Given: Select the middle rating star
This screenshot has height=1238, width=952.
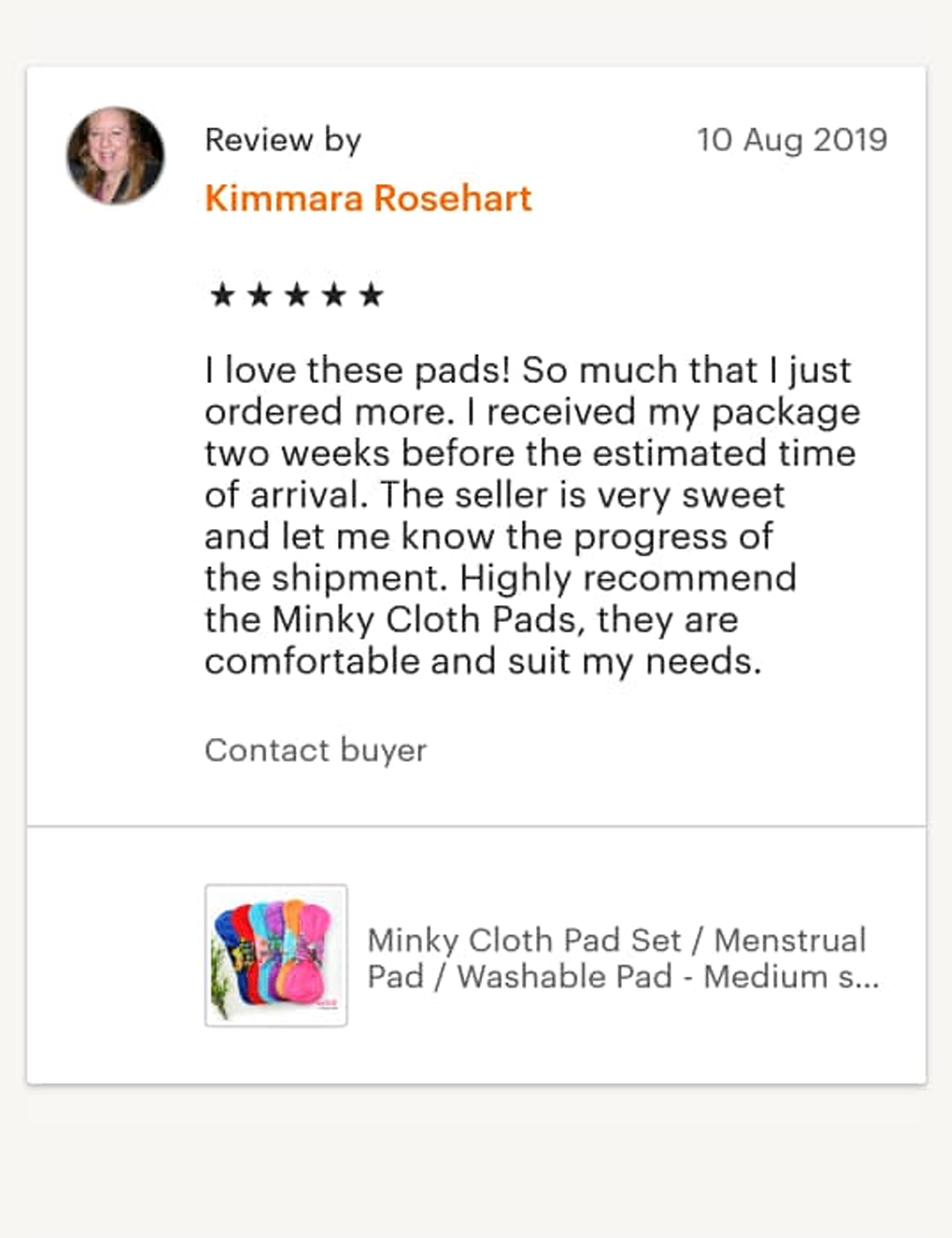Looking at the screenshot, I should point(297,295).
